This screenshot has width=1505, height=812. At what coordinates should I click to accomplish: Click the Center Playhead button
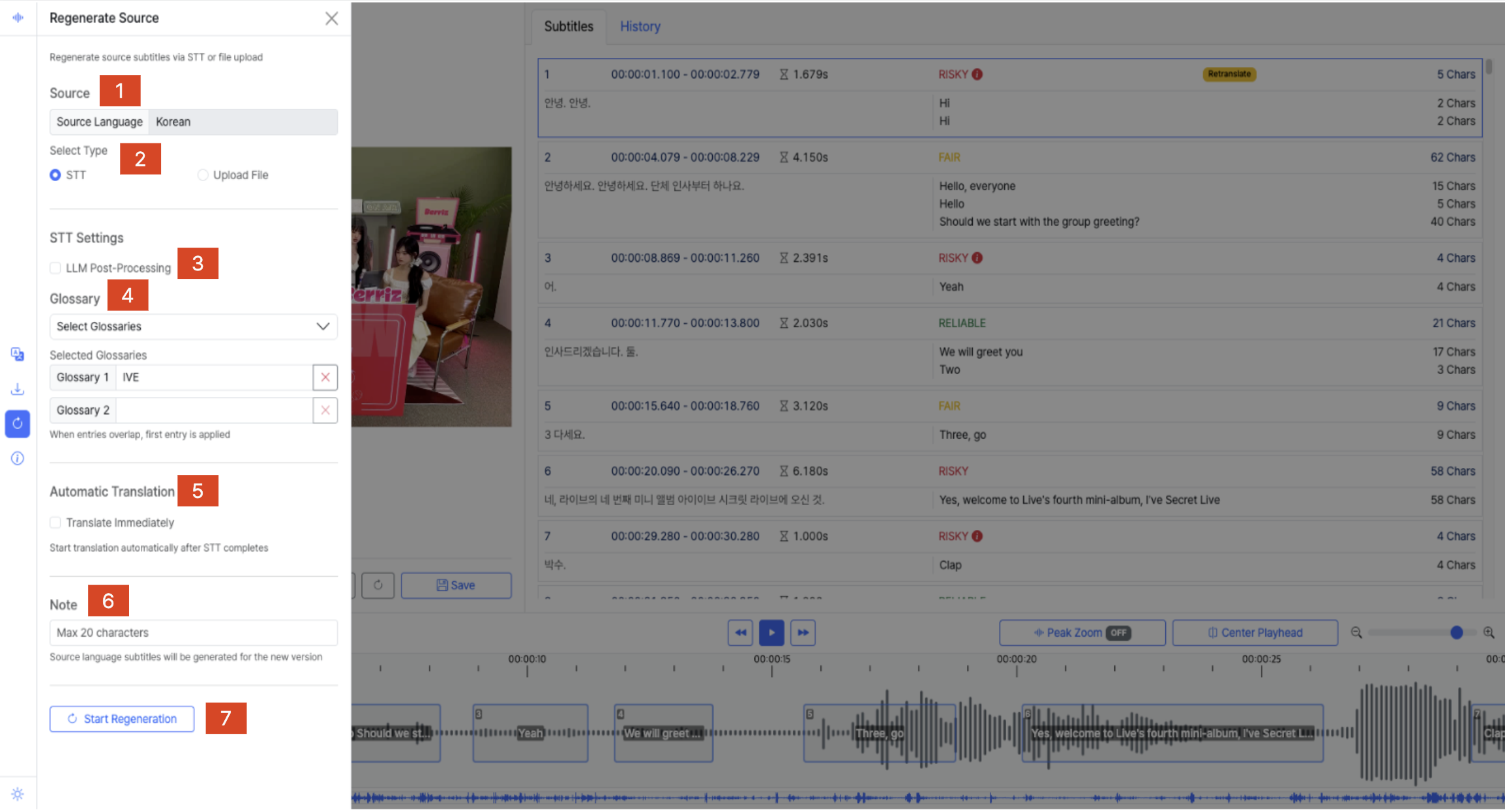point(1255,633)
